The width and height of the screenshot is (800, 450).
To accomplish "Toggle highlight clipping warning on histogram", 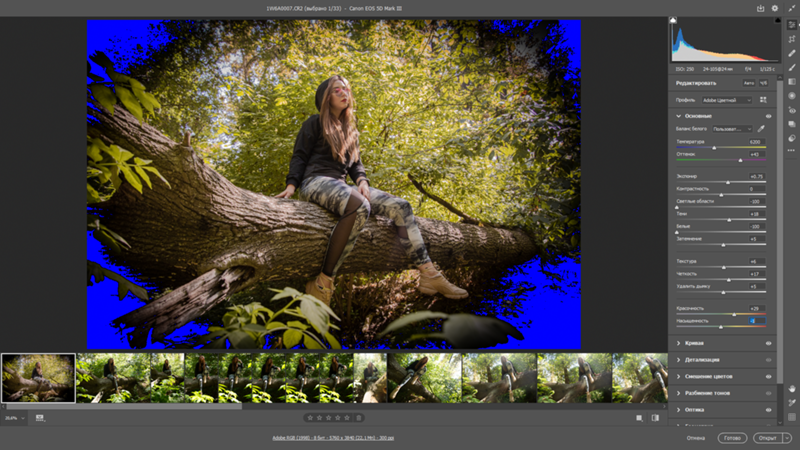I will (778, 20).
